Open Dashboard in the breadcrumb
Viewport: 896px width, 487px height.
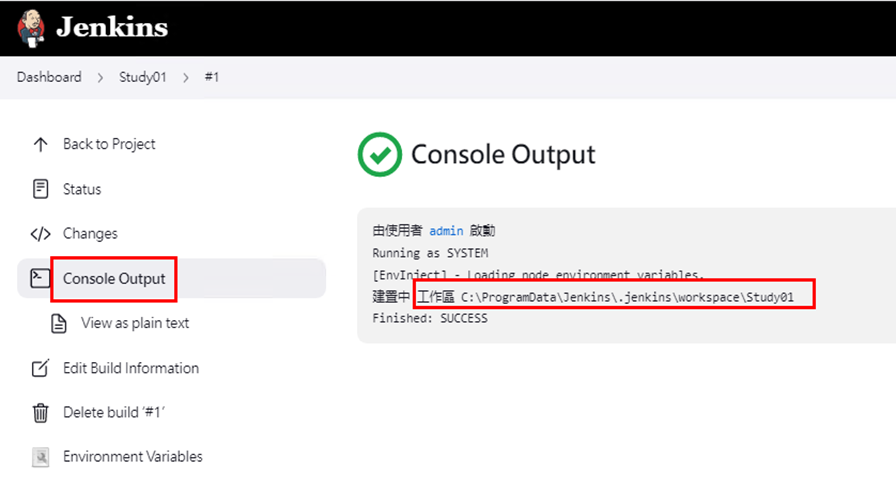[x=49, y=77]
